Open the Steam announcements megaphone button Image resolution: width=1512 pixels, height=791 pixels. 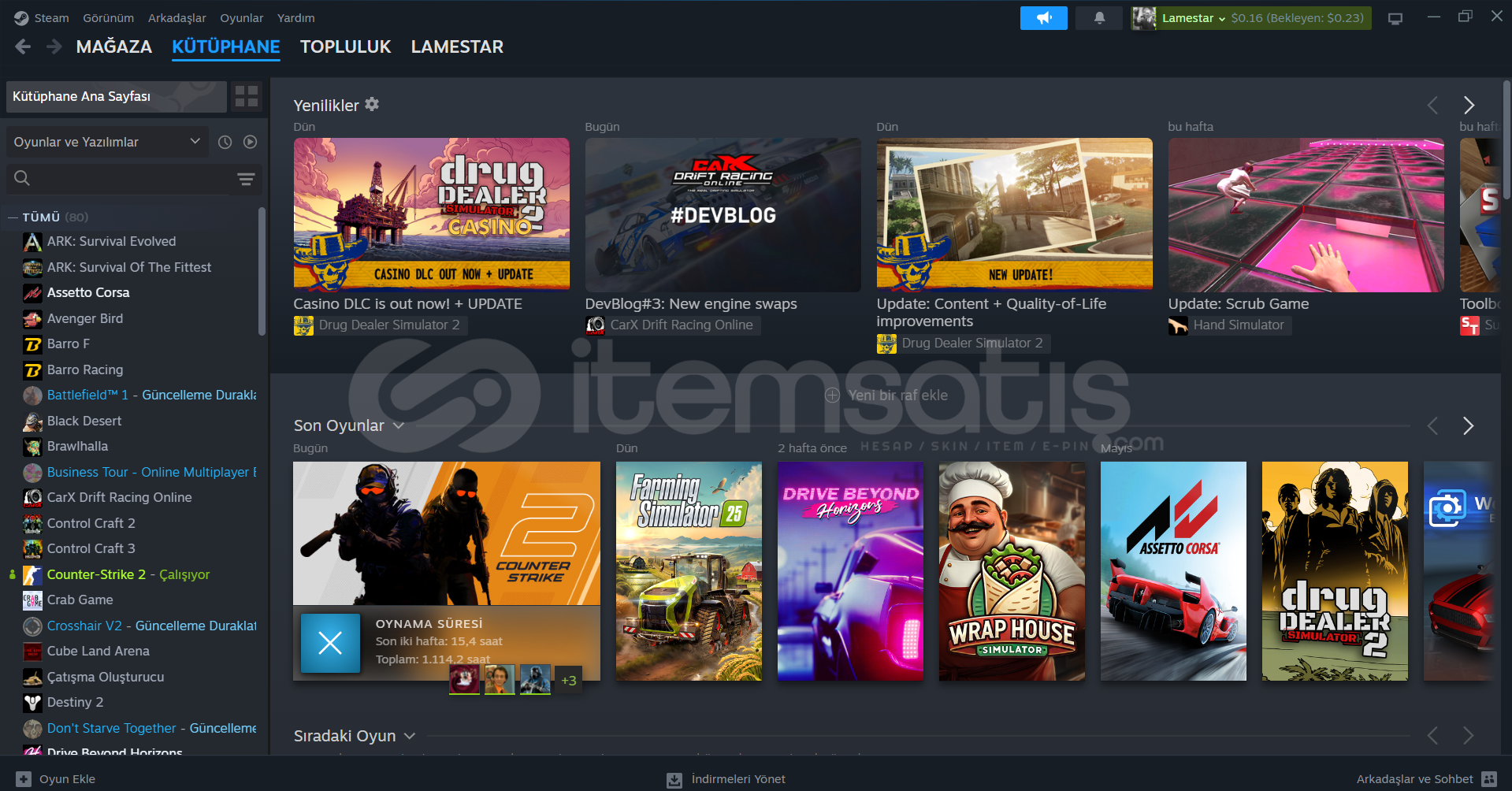click(x=1043, y=18)
